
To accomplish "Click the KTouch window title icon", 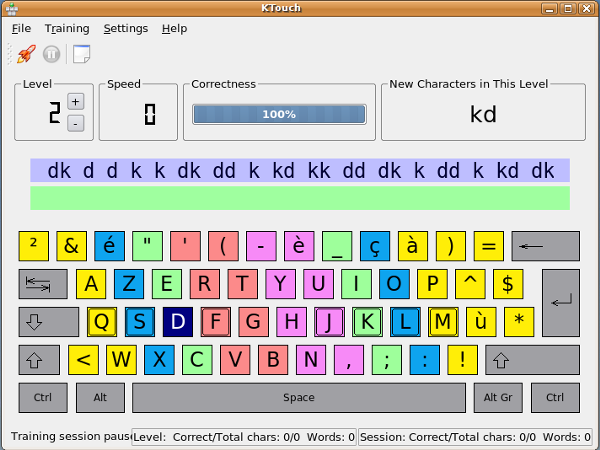I will tap(12, 8).
